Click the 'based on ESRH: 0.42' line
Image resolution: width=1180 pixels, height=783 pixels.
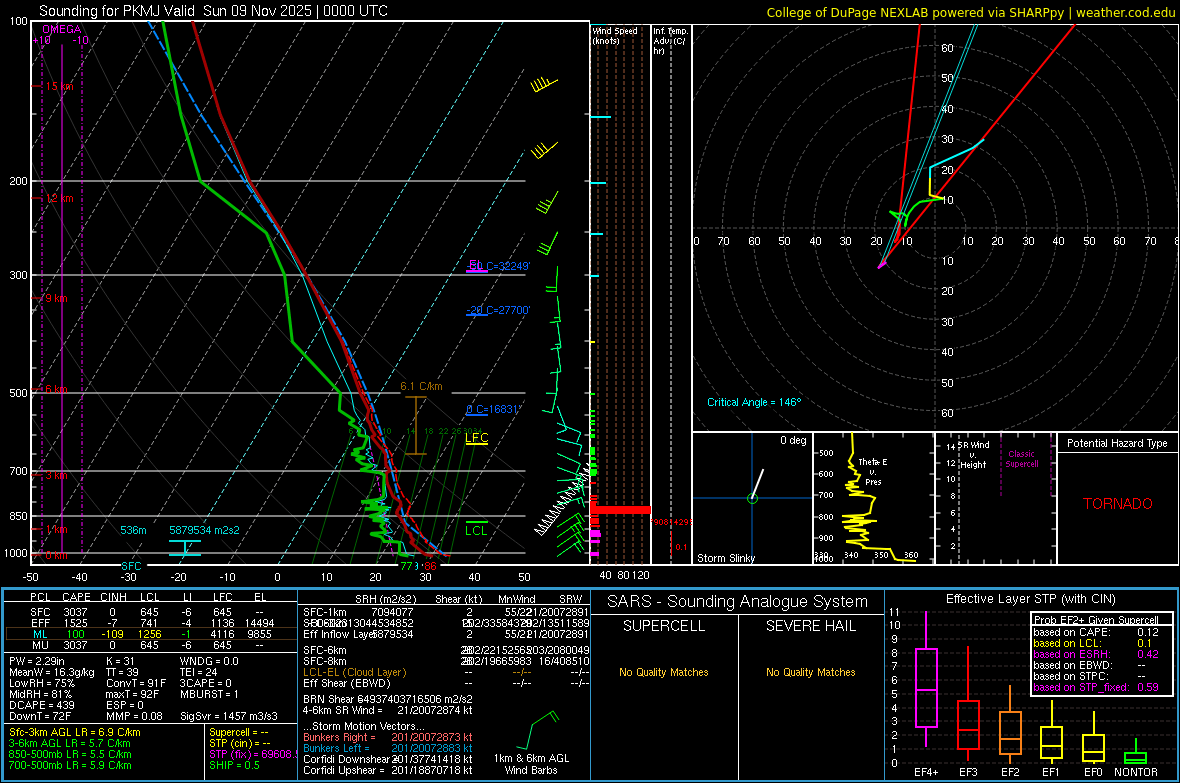(x=1096, y=654)
